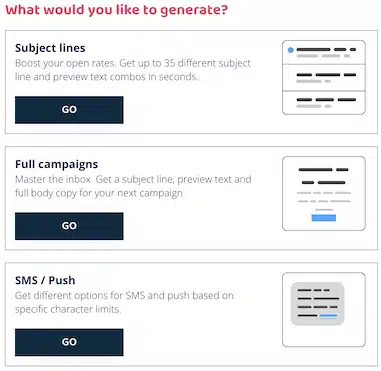
Task: Click the SMS / Push heading
Action: [x=45, y=280]
